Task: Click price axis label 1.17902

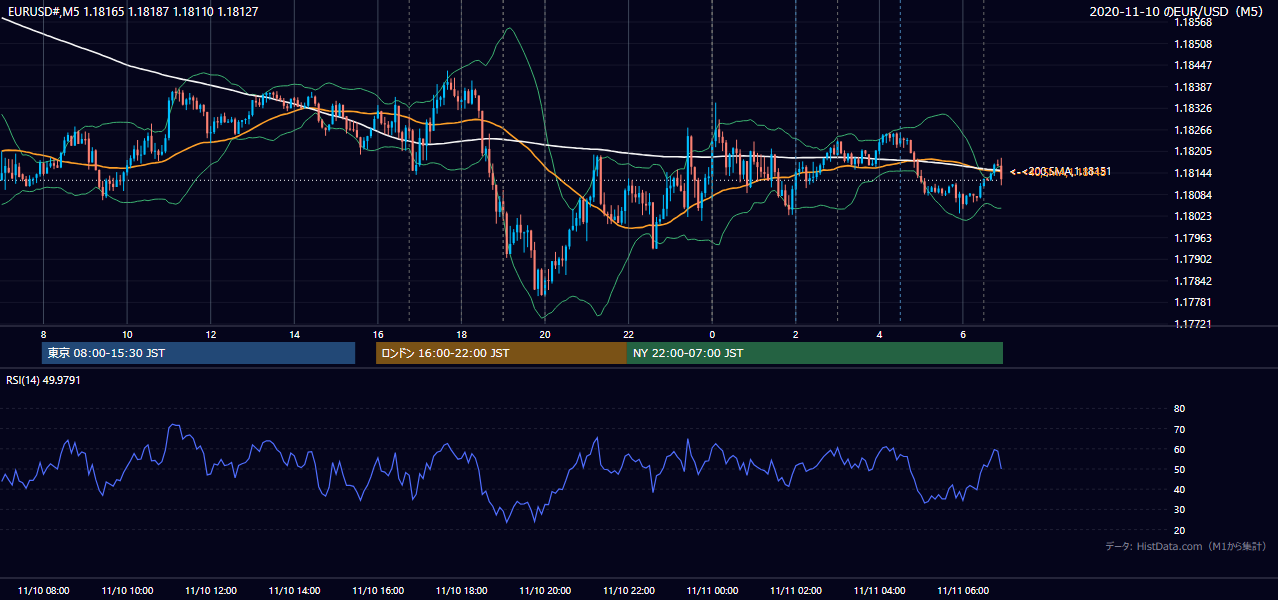Action: (x=1192, y=259)
